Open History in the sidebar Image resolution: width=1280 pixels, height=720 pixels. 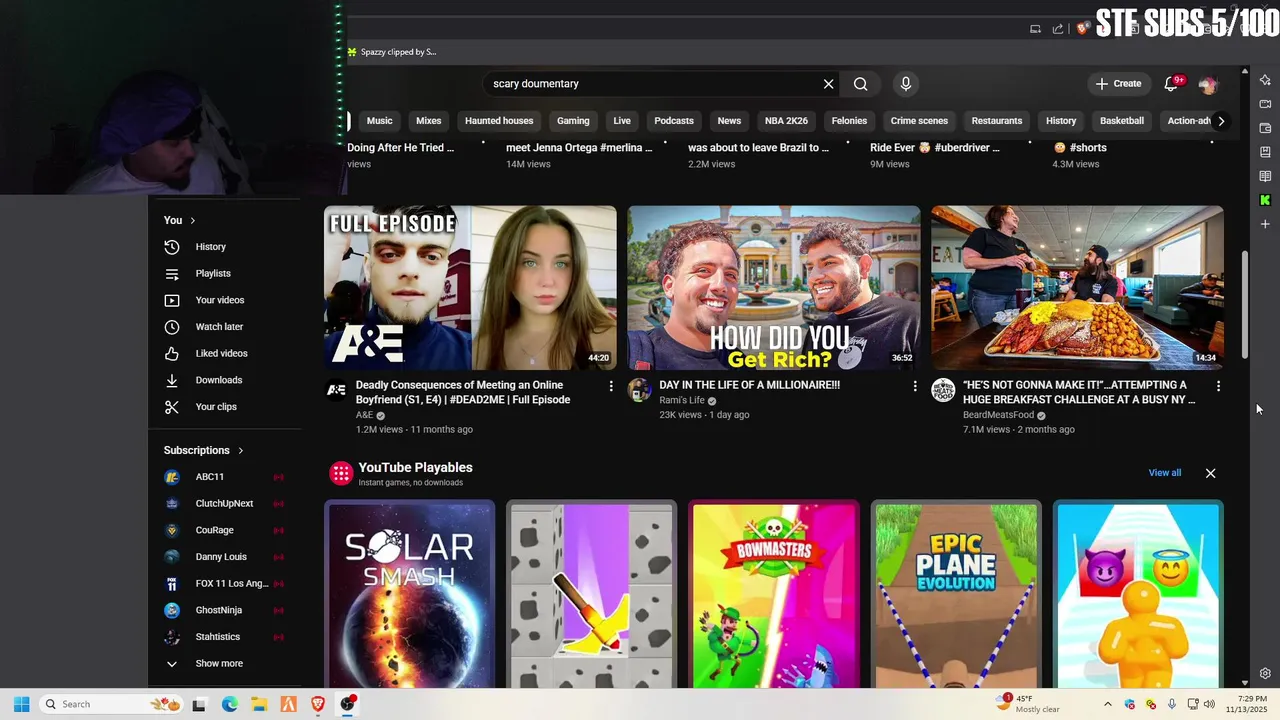[225, 247]
